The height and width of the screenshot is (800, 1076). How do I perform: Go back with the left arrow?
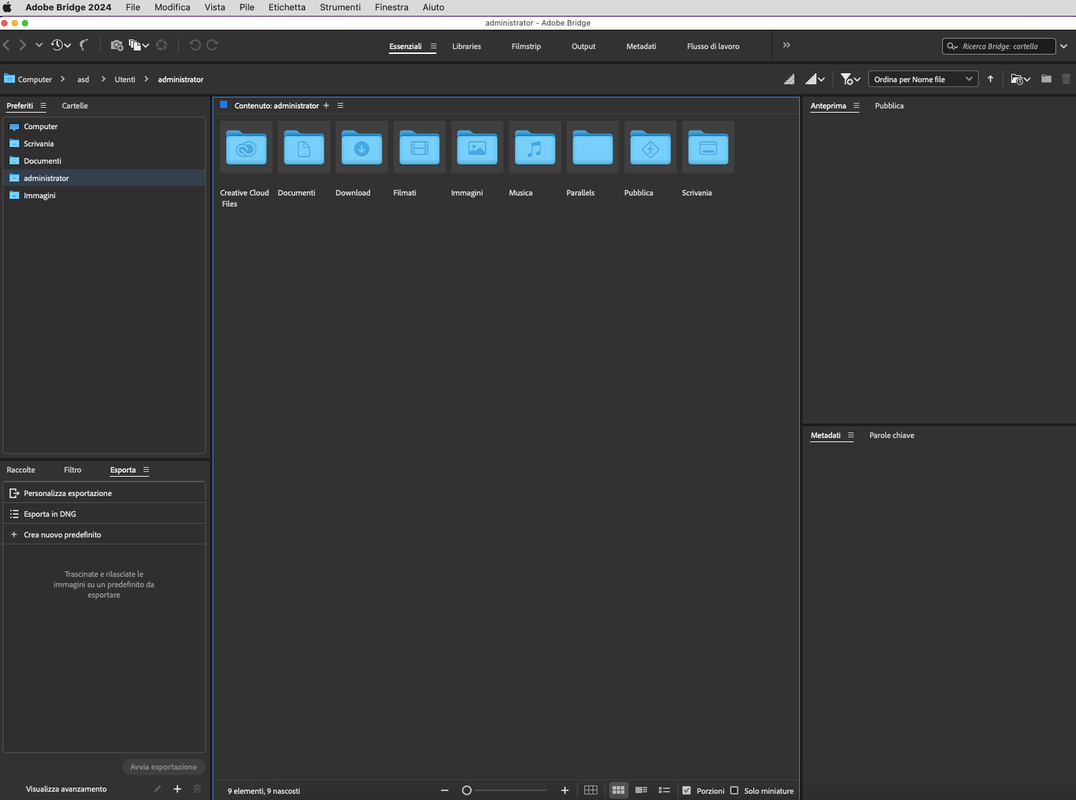[6, 45]
